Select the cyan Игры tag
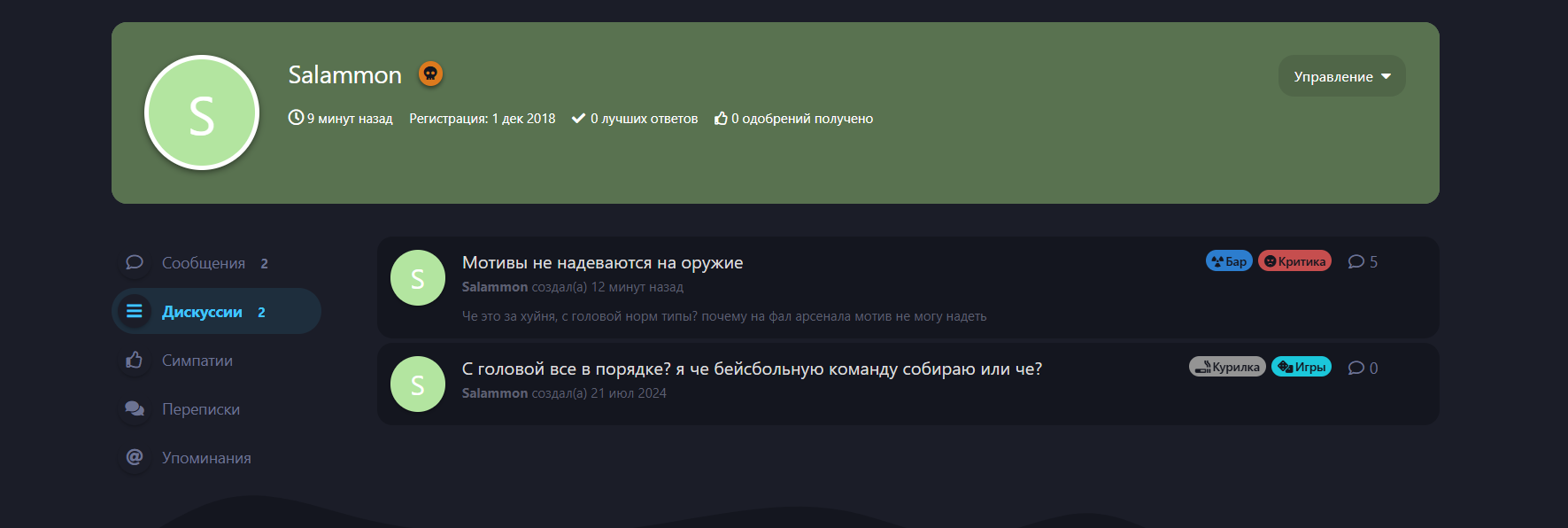The width and height of the screenshot is (1568, 528). (x=1302, y=367)
